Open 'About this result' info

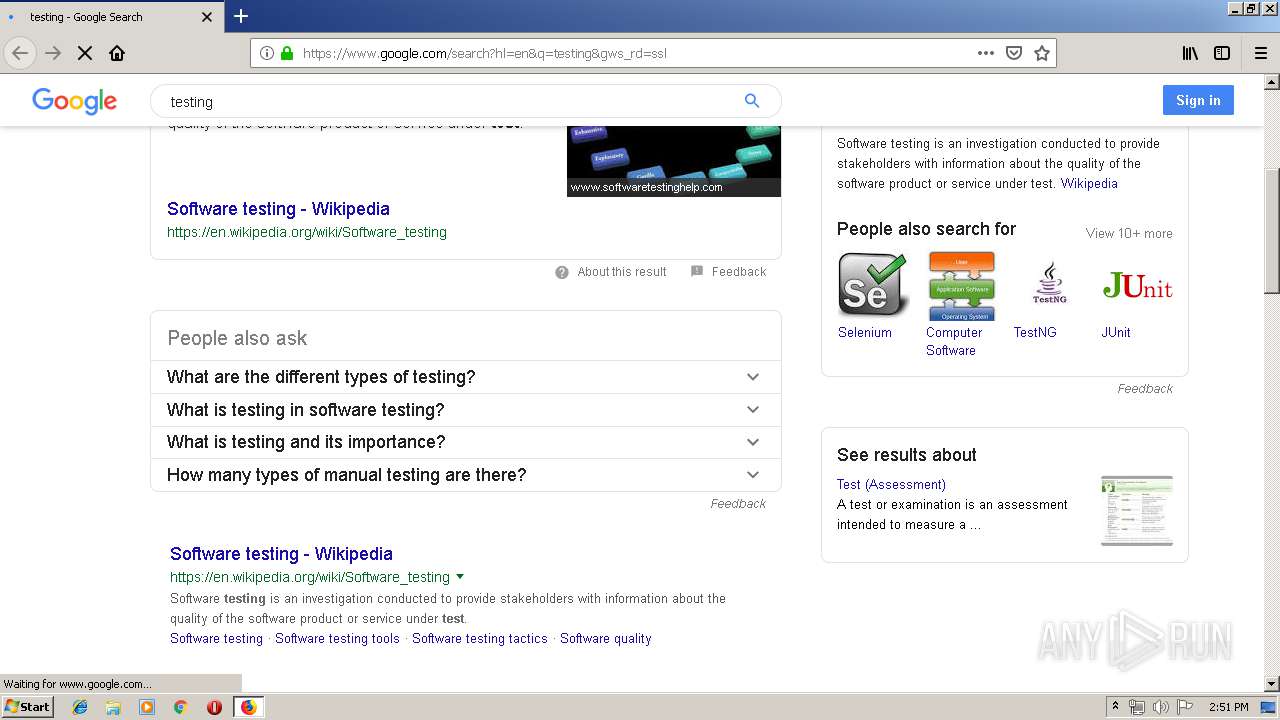(x=611, y=272)
